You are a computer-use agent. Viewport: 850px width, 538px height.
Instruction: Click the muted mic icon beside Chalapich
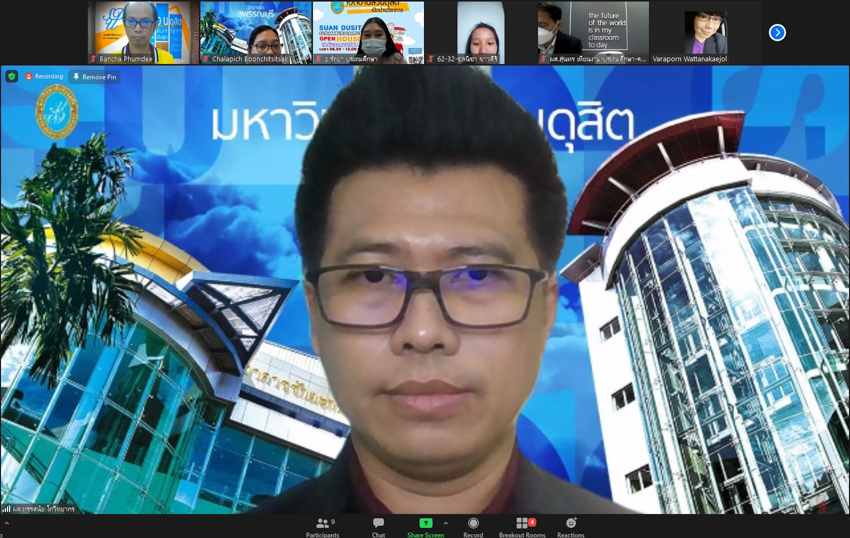(x=206, y=59)
